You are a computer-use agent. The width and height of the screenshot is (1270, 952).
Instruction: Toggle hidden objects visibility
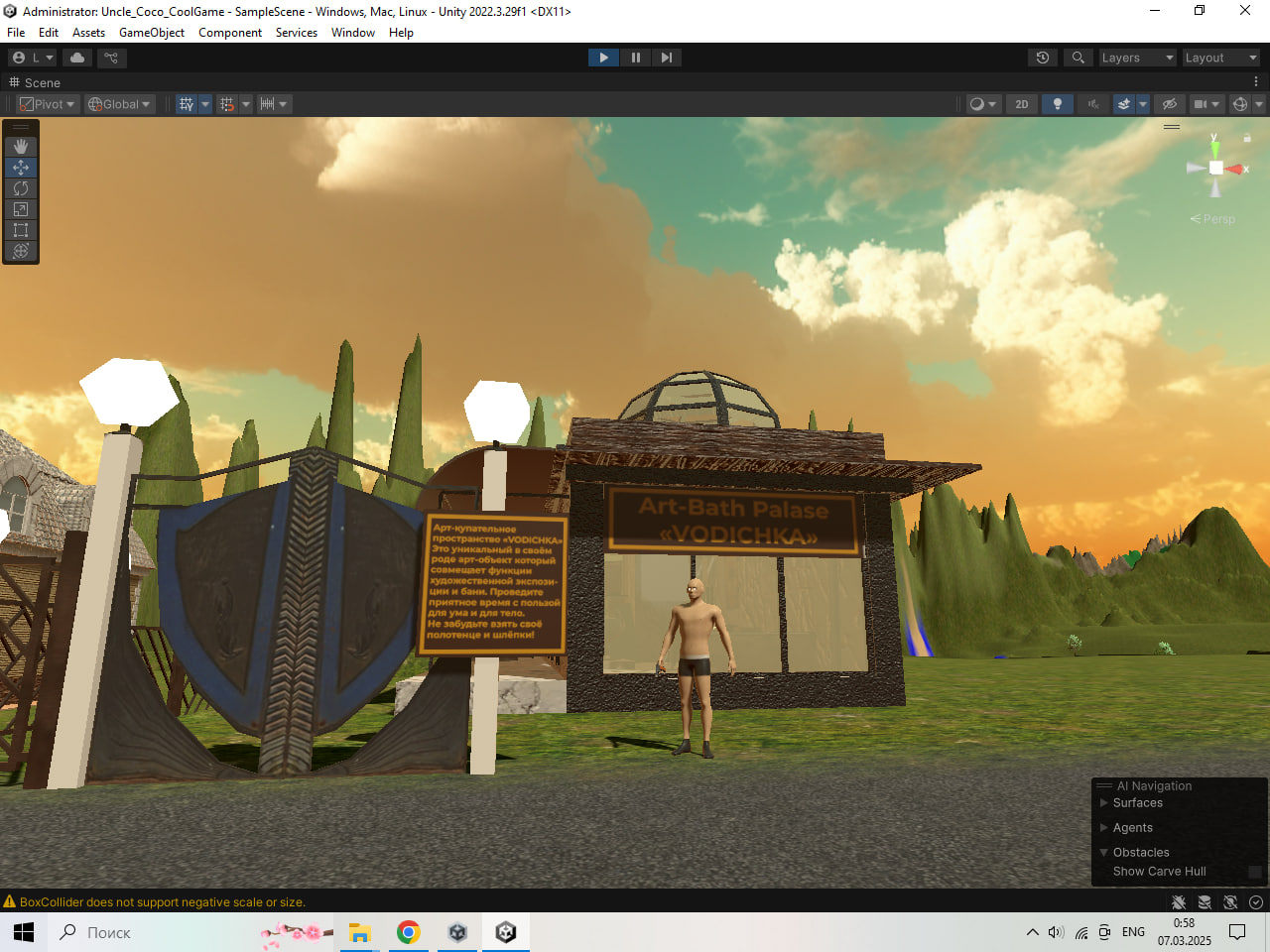click(1170, 104)
